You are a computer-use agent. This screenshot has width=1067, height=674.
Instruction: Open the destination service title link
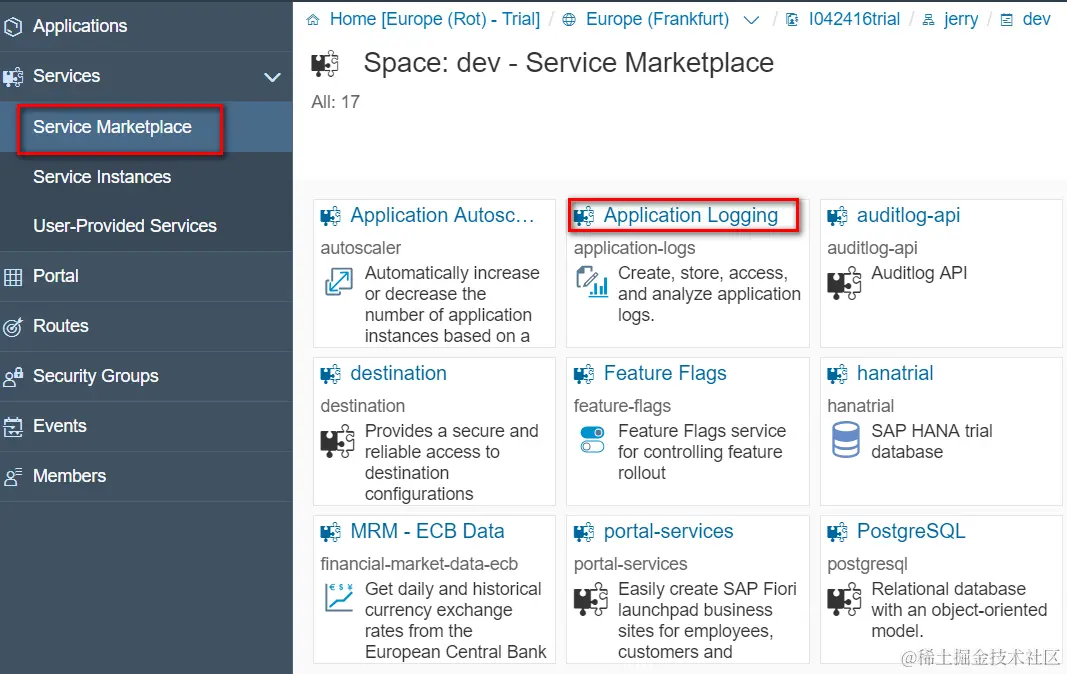coord(398,373)
